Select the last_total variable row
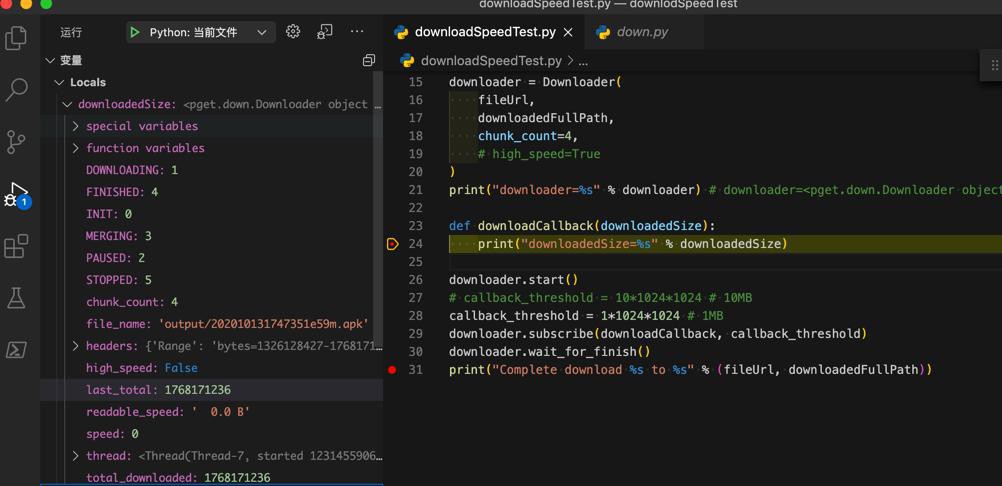The height and width of the screenshot is (486, 1002). [212, 390]
